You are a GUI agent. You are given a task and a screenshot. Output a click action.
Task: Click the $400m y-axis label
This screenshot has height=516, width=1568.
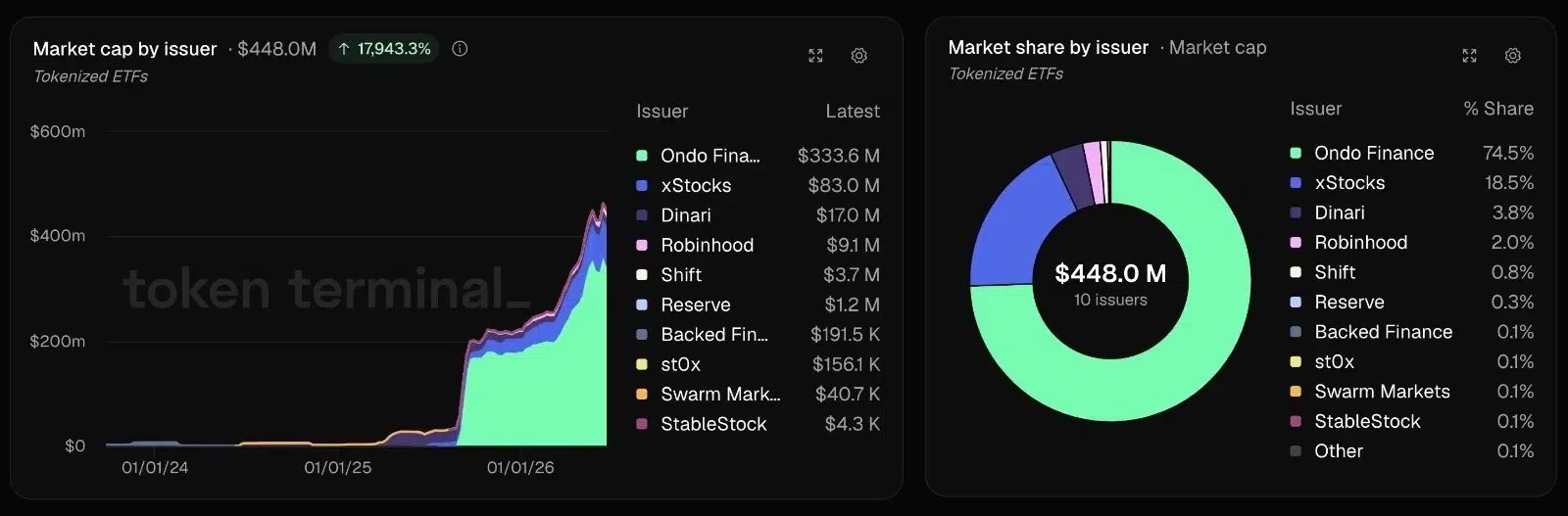pyautogui.click(x=58, y=236)
